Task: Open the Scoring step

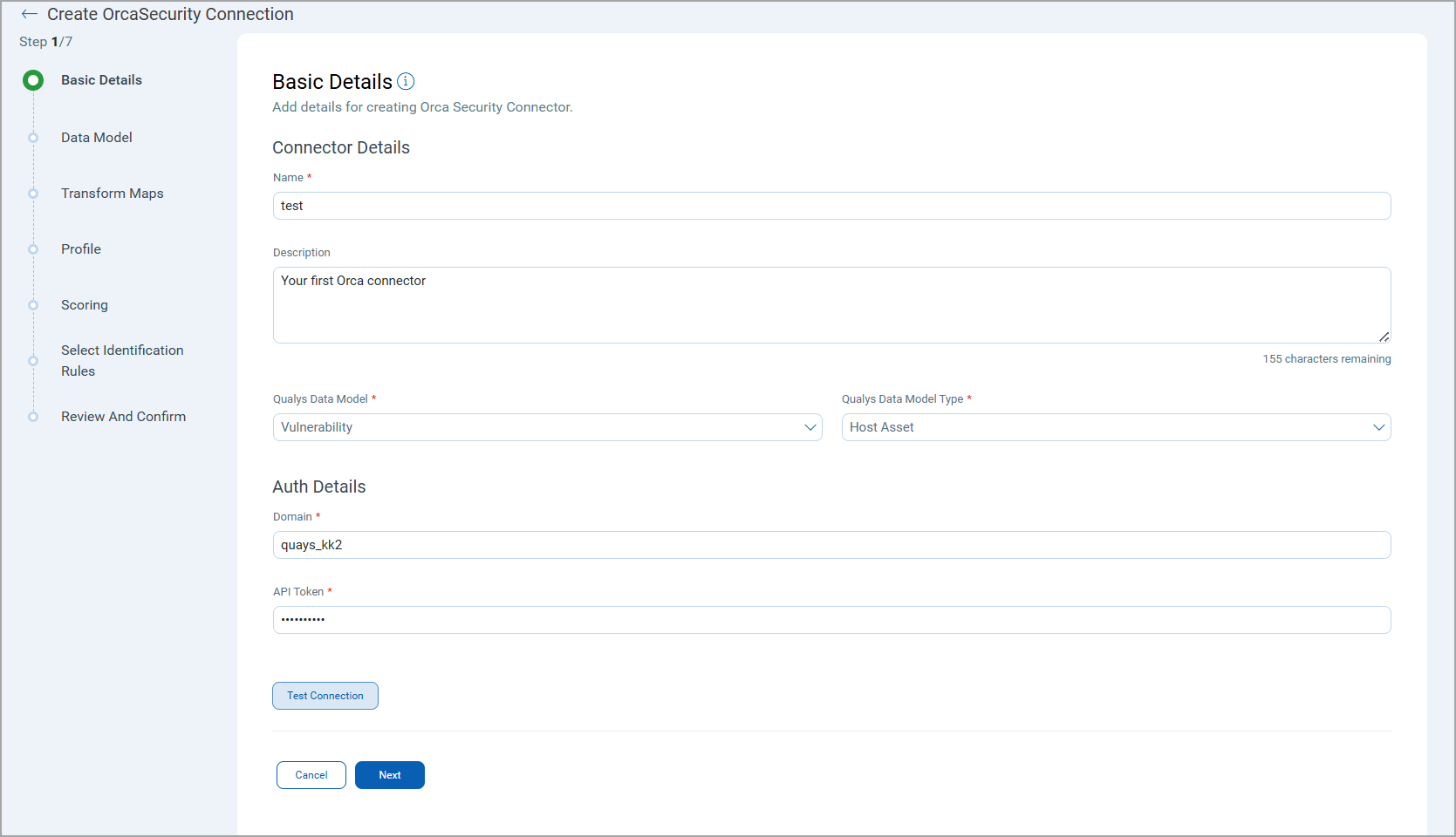Action: (85, 305)
